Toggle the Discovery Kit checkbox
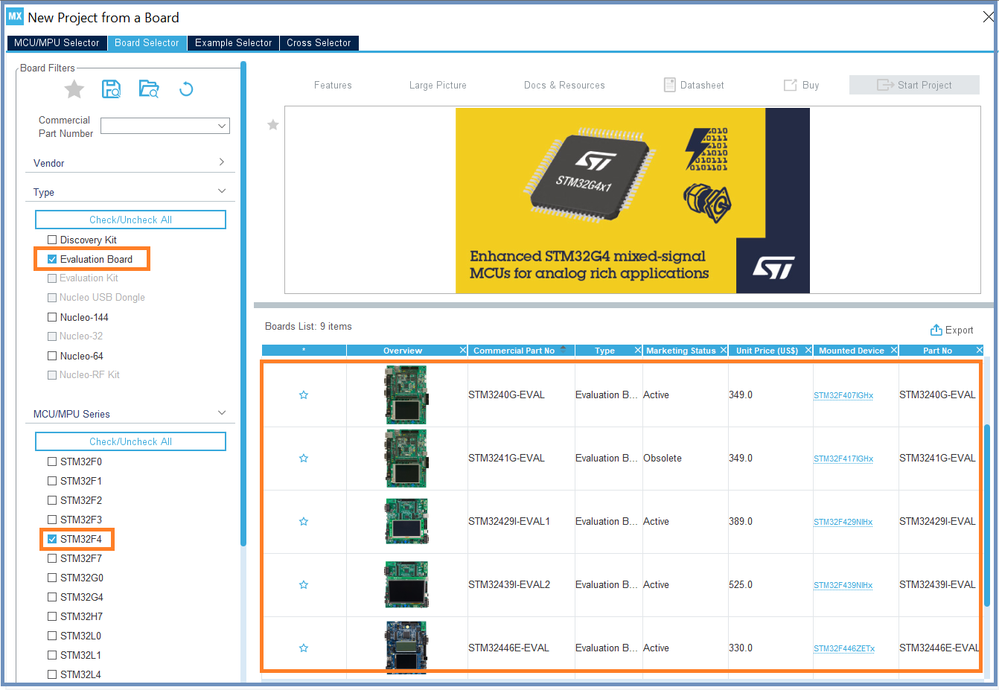Image resolution: width=999 pixels, height=690 pixels. pos(52,240)
